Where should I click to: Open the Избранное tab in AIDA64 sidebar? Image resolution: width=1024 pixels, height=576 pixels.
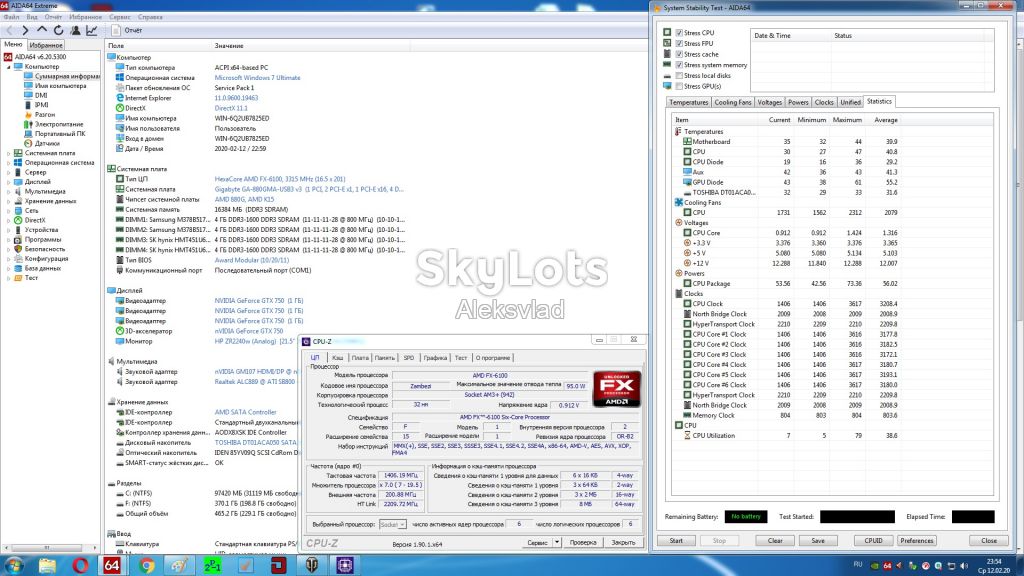pyautogui.click(x=46, y=45)
